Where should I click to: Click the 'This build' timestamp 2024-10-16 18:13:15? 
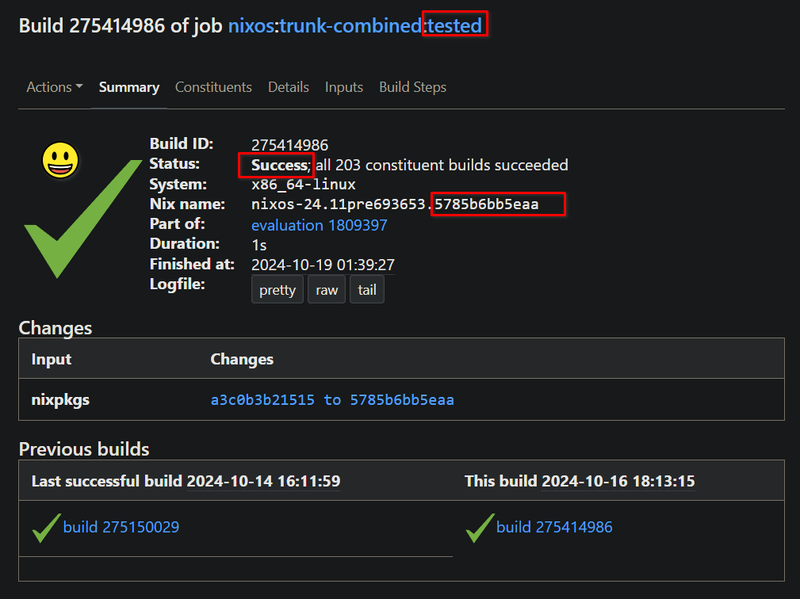tap(618, 481)
